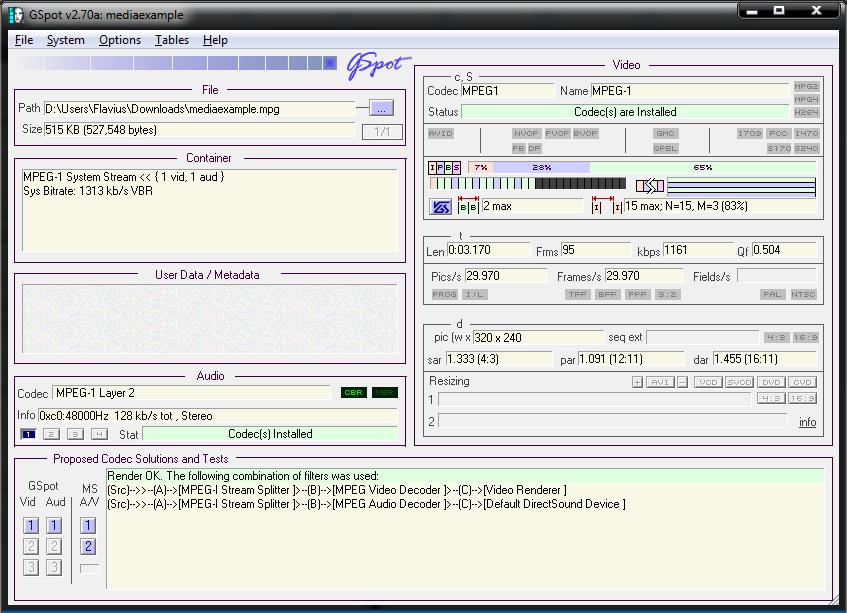847x613 pixels.
Task: Click the minus button beside AVI
Action: 683,382
